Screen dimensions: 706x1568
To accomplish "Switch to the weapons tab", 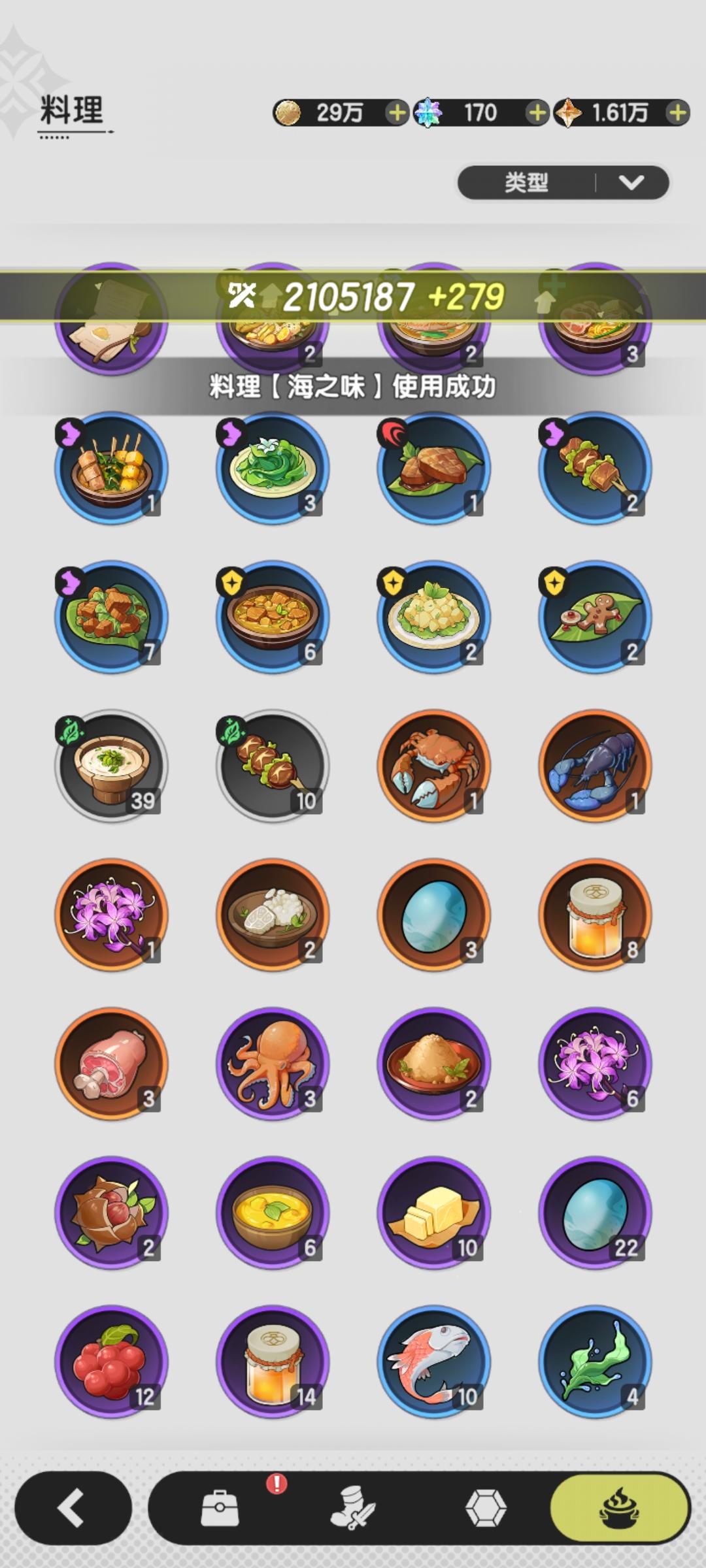I will click(352, 1508).
